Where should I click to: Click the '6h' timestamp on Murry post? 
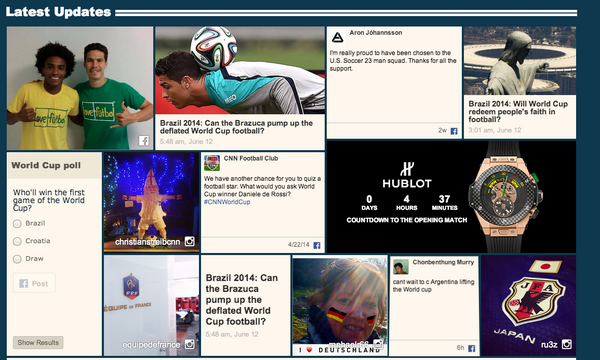(x=460, y=348)
